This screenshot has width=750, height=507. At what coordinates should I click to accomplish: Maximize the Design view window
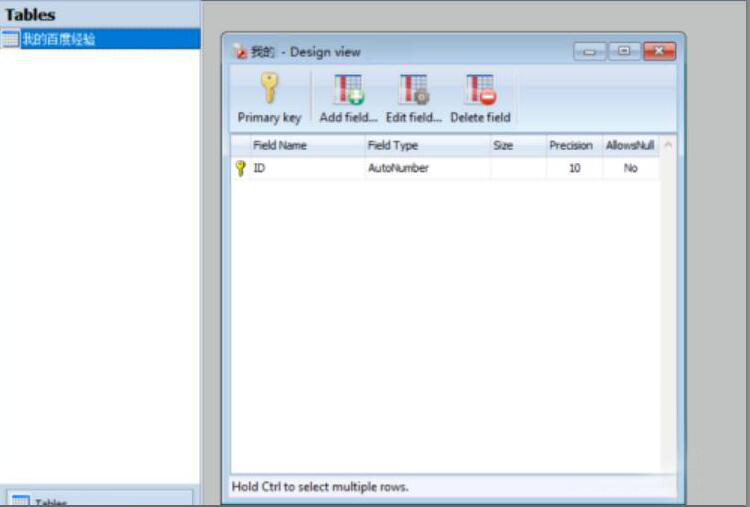click(x=624, y=51)
